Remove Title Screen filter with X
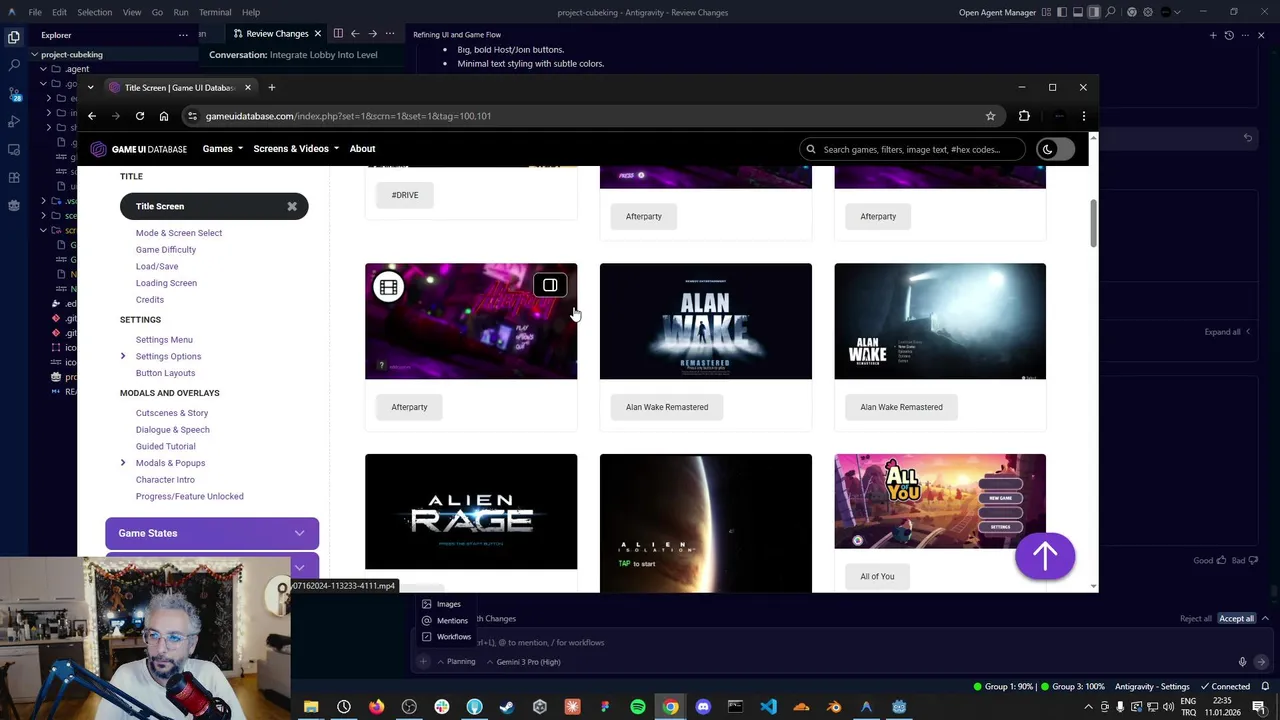The image size is (1280, 720). pos(292,206)
